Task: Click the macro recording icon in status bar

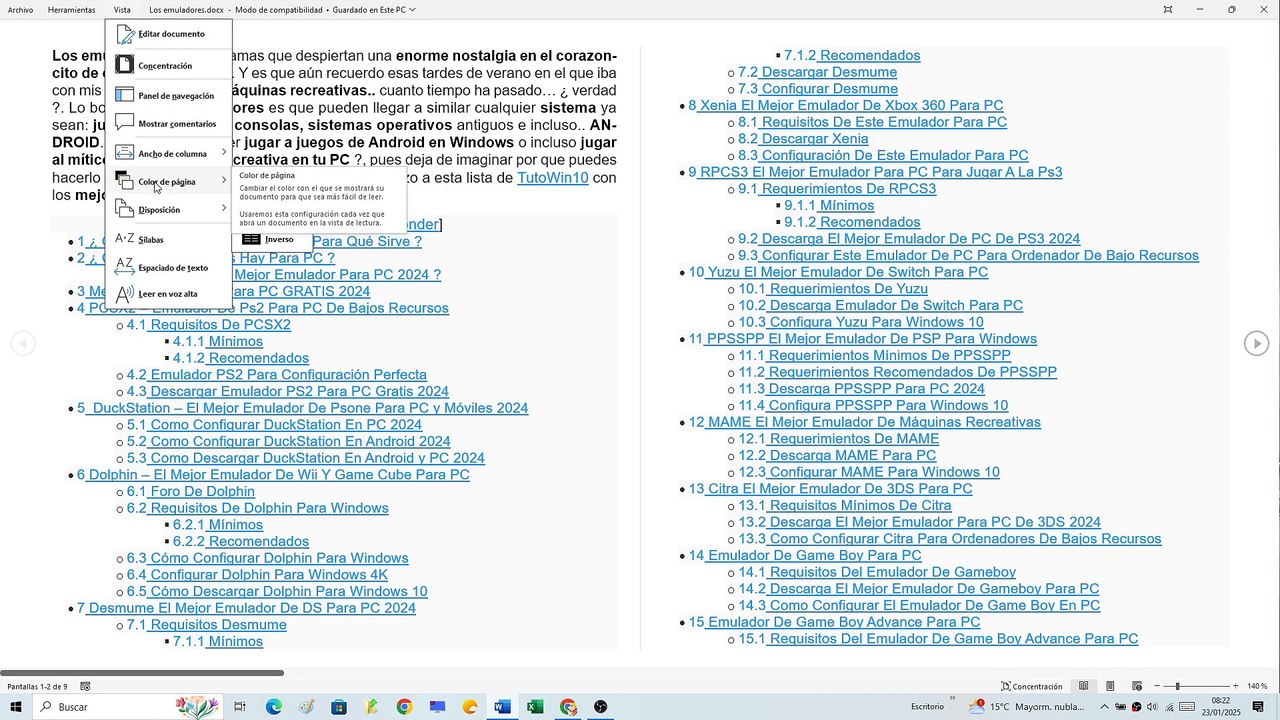Action: [86, 686]
